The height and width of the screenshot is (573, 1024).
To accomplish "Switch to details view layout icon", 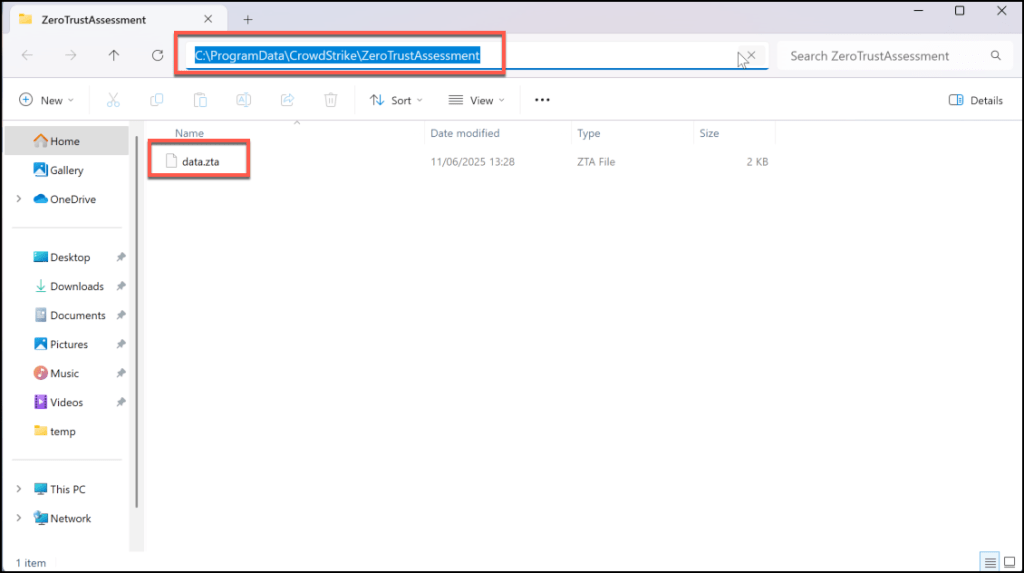I will (x=988, y=562).
